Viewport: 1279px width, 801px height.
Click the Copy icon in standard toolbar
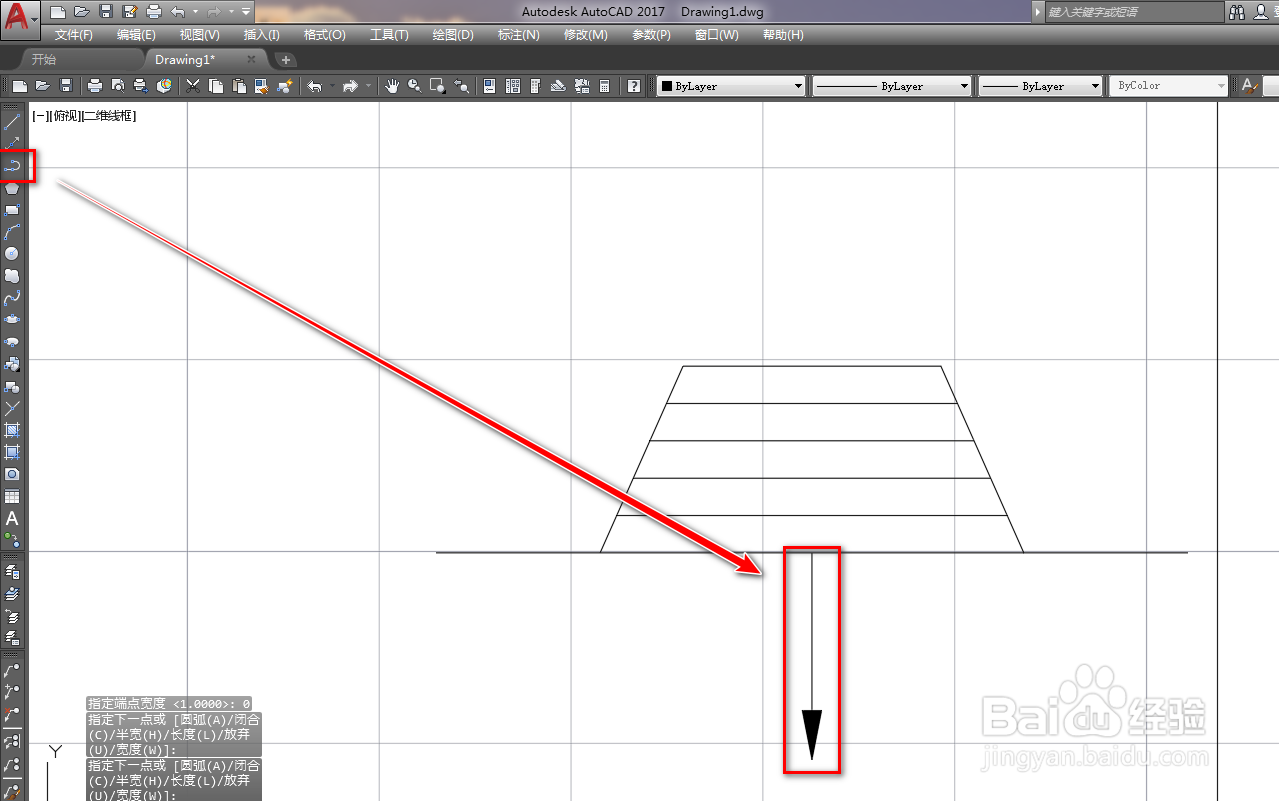click(x=216, y=86)
